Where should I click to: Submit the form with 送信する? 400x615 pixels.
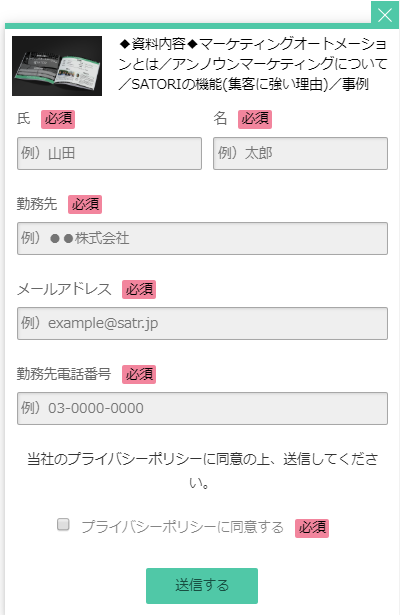pos(202,586)
